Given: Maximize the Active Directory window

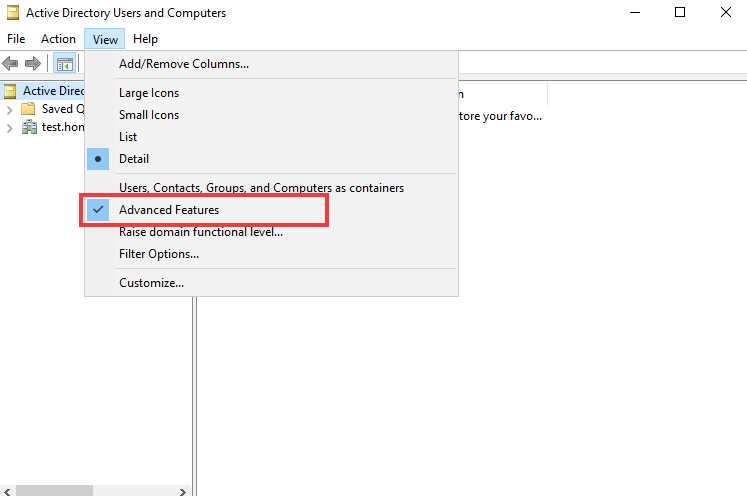Looking at the screenshot, I should 679,13.
